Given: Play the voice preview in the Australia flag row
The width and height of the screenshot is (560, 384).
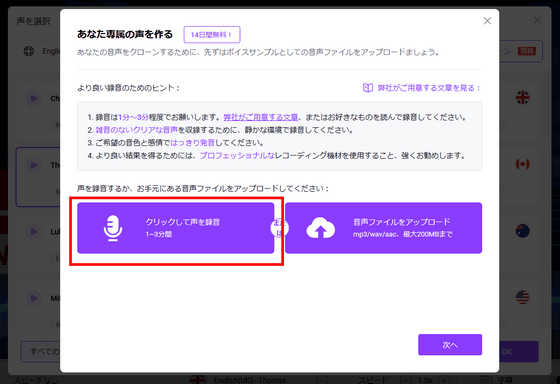Looking at the screenshot, I should click(x=34, y=231).
